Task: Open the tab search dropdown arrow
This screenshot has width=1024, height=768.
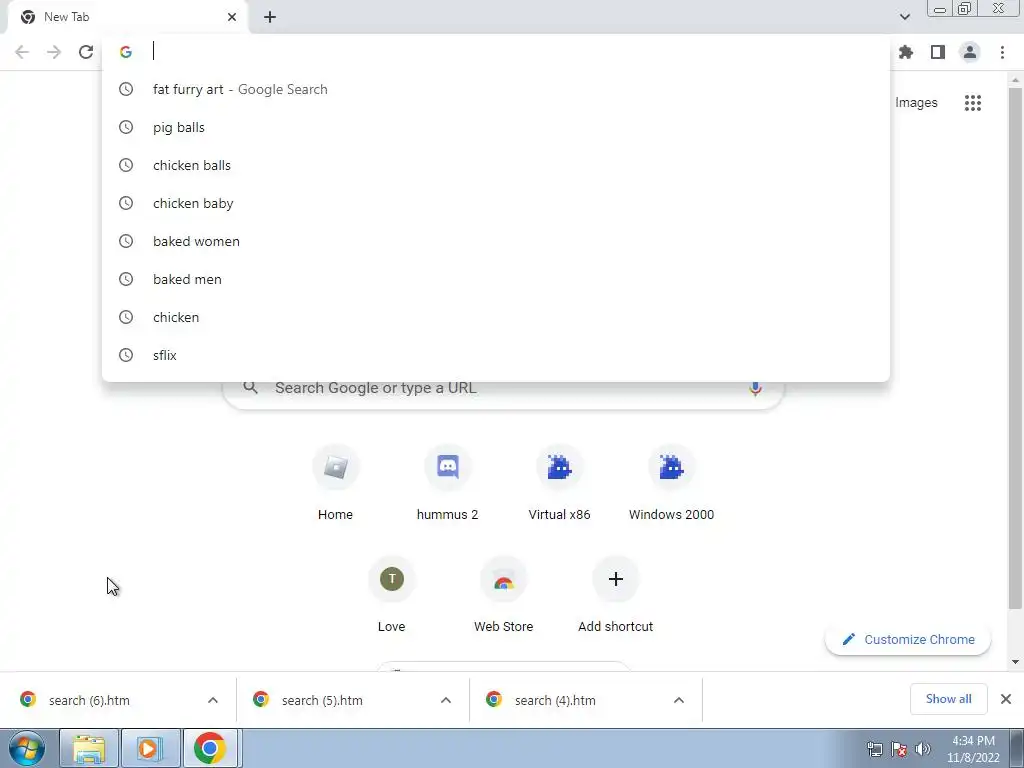Action: coord(904,17)
